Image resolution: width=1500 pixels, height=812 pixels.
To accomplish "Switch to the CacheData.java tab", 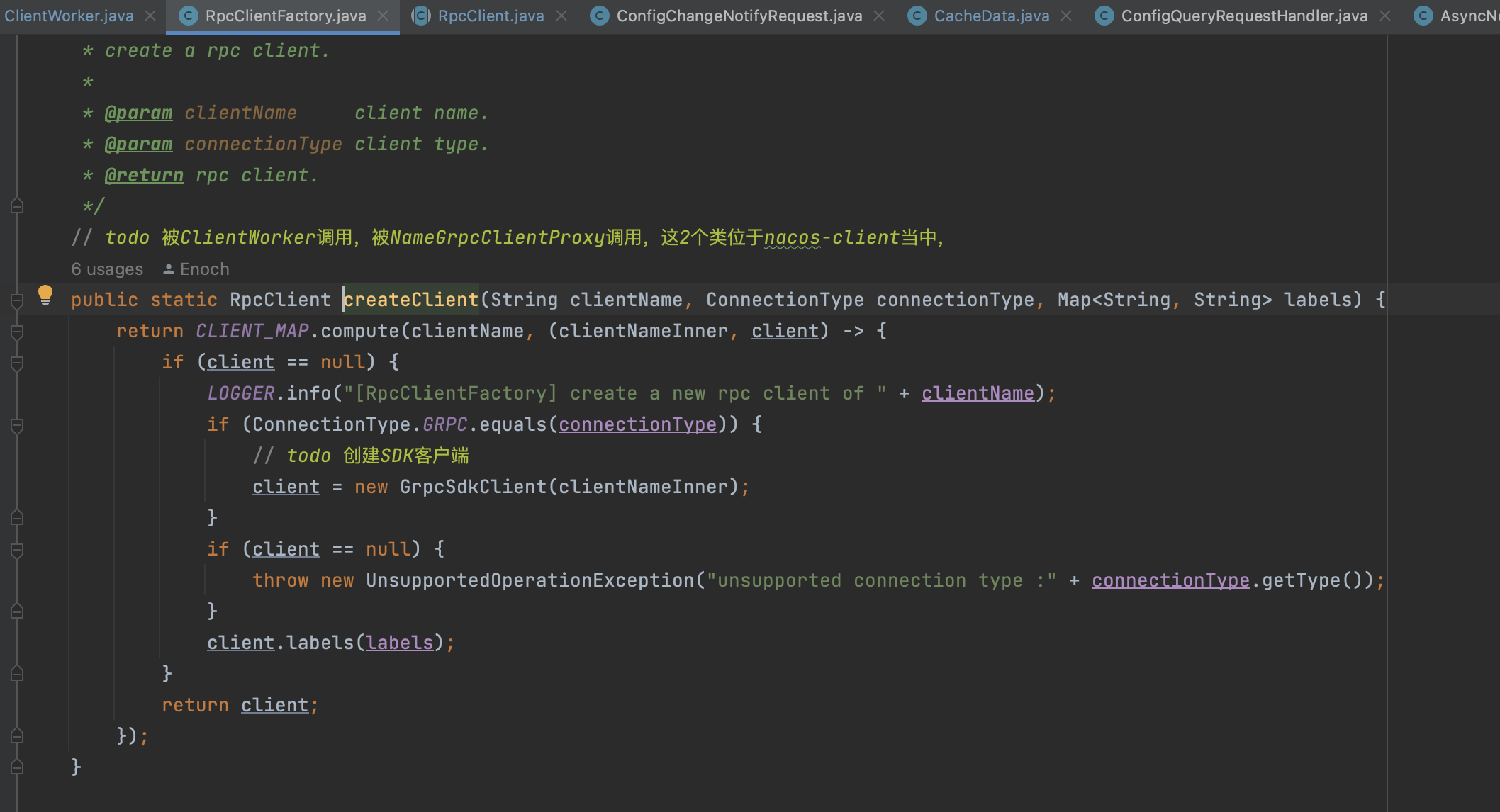I will pyautogui.click(x=992, y=16).
